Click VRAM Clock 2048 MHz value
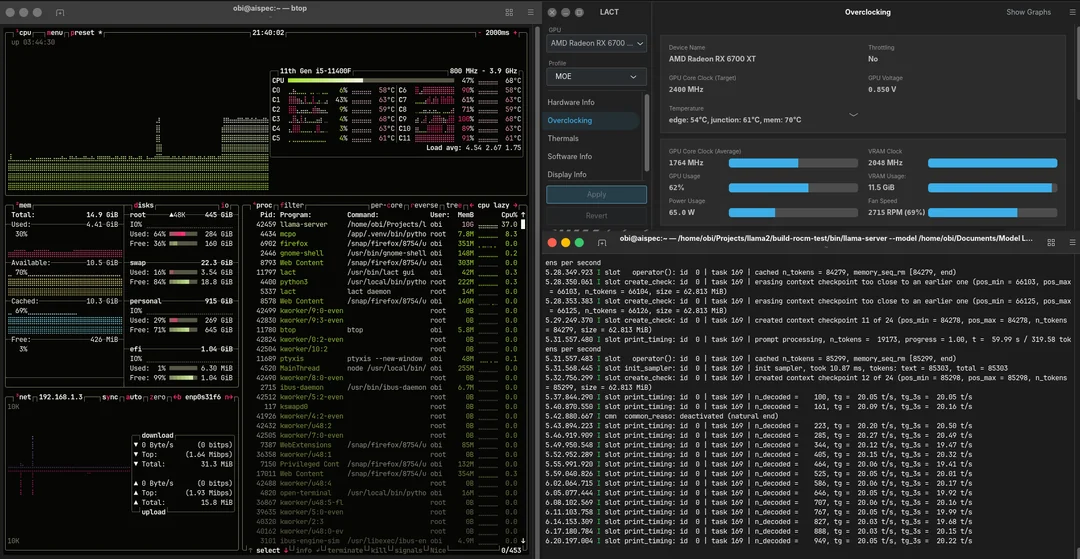Viewport: 1080px width, 559px height. (885, 163)
